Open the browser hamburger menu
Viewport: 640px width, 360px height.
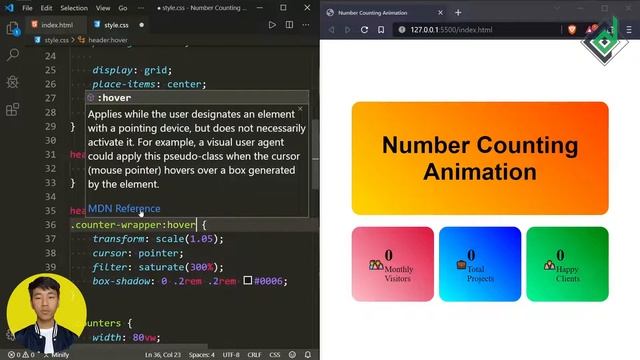pos(629,30)
